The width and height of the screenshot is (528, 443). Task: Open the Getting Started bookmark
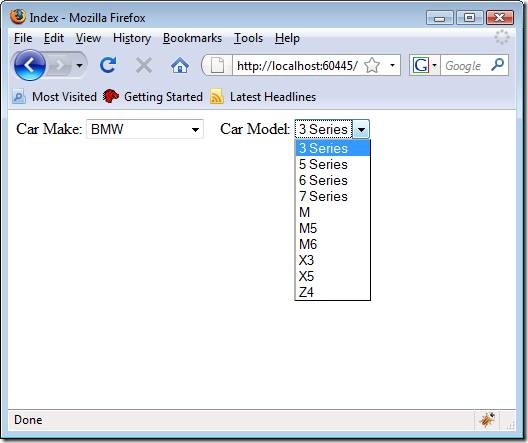click(153, 97)
